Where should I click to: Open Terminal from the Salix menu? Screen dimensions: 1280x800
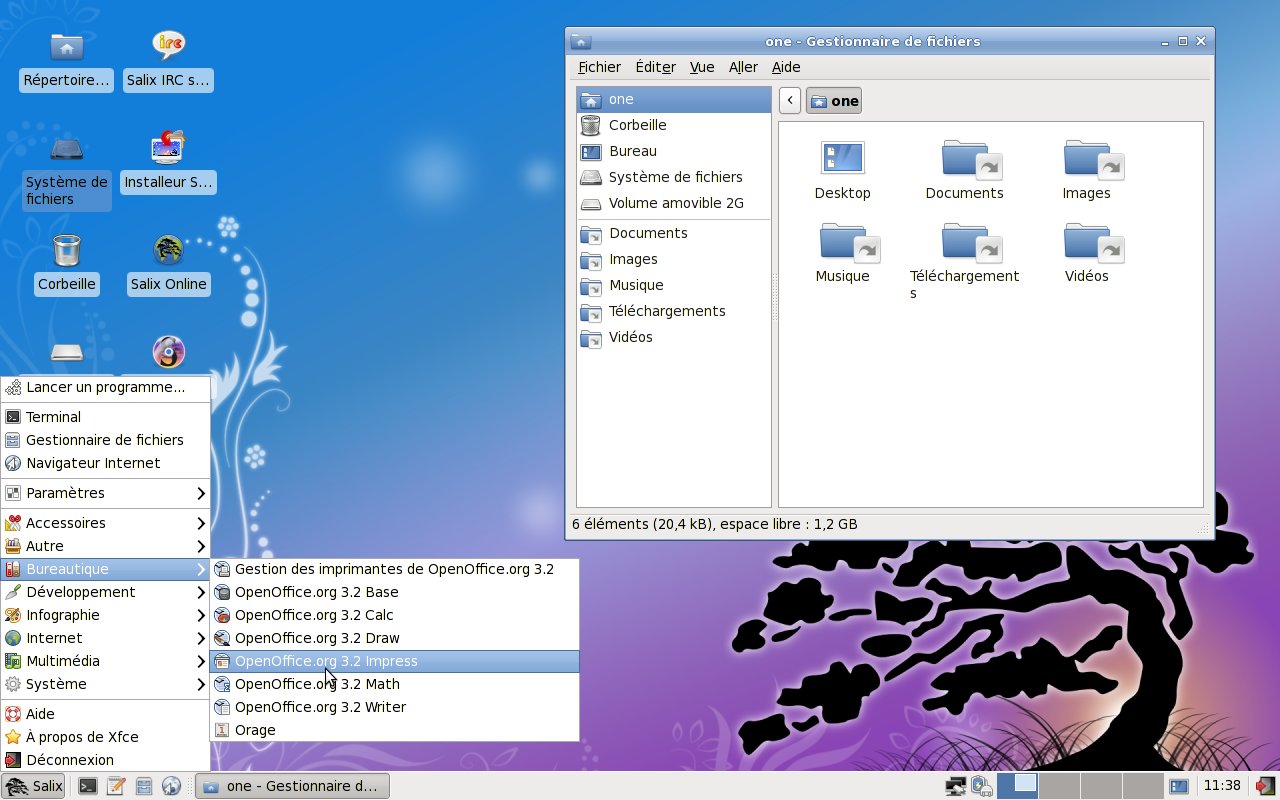point(105,417)
